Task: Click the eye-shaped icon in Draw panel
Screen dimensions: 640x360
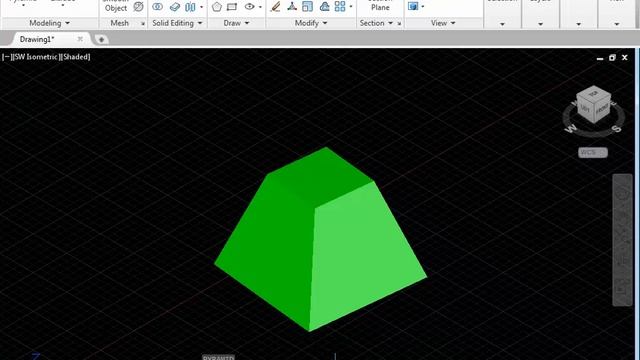Action: tap(249, 7)
